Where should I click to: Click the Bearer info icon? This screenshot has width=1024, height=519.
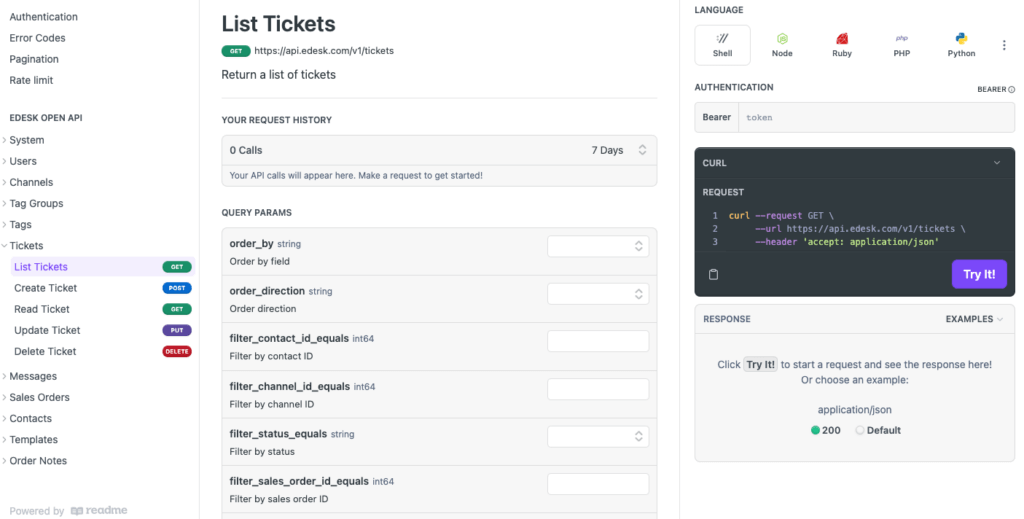tap(1012, 89)
